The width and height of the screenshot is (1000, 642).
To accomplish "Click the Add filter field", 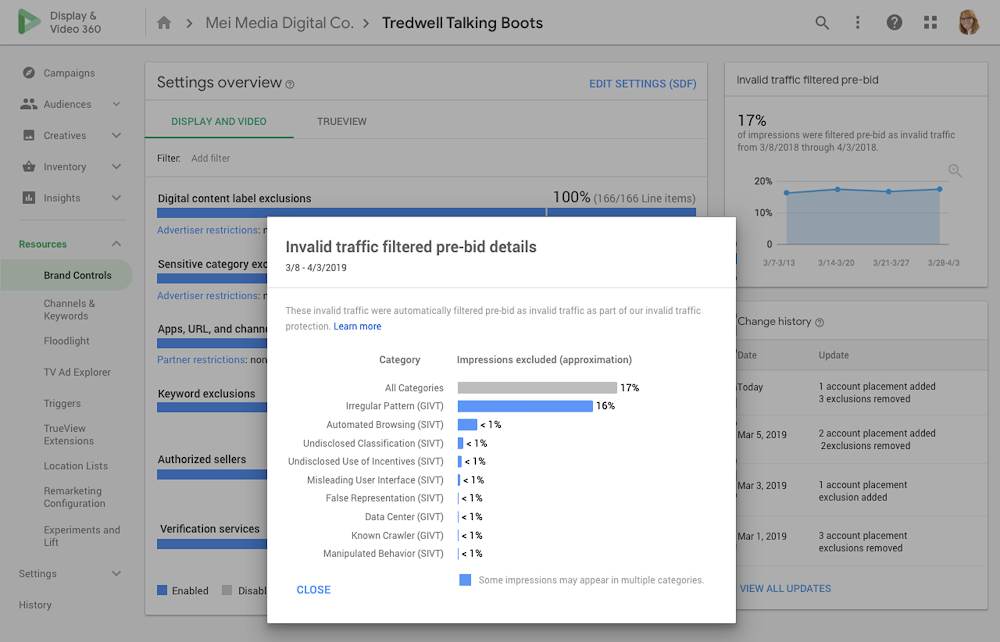I will pyautogui.click(x=210, y=159).
